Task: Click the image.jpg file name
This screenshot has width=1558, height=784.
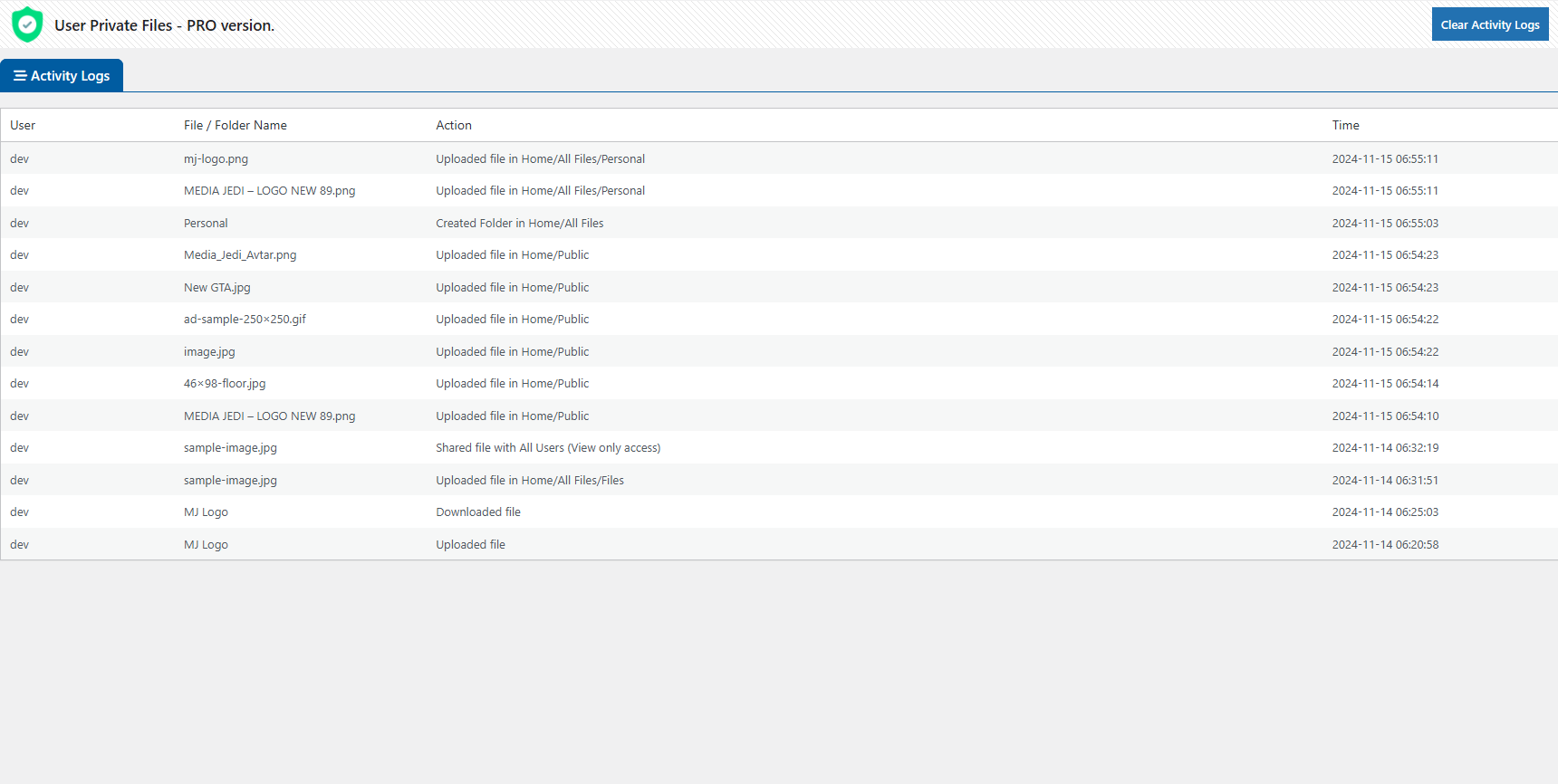Action: 209,352
